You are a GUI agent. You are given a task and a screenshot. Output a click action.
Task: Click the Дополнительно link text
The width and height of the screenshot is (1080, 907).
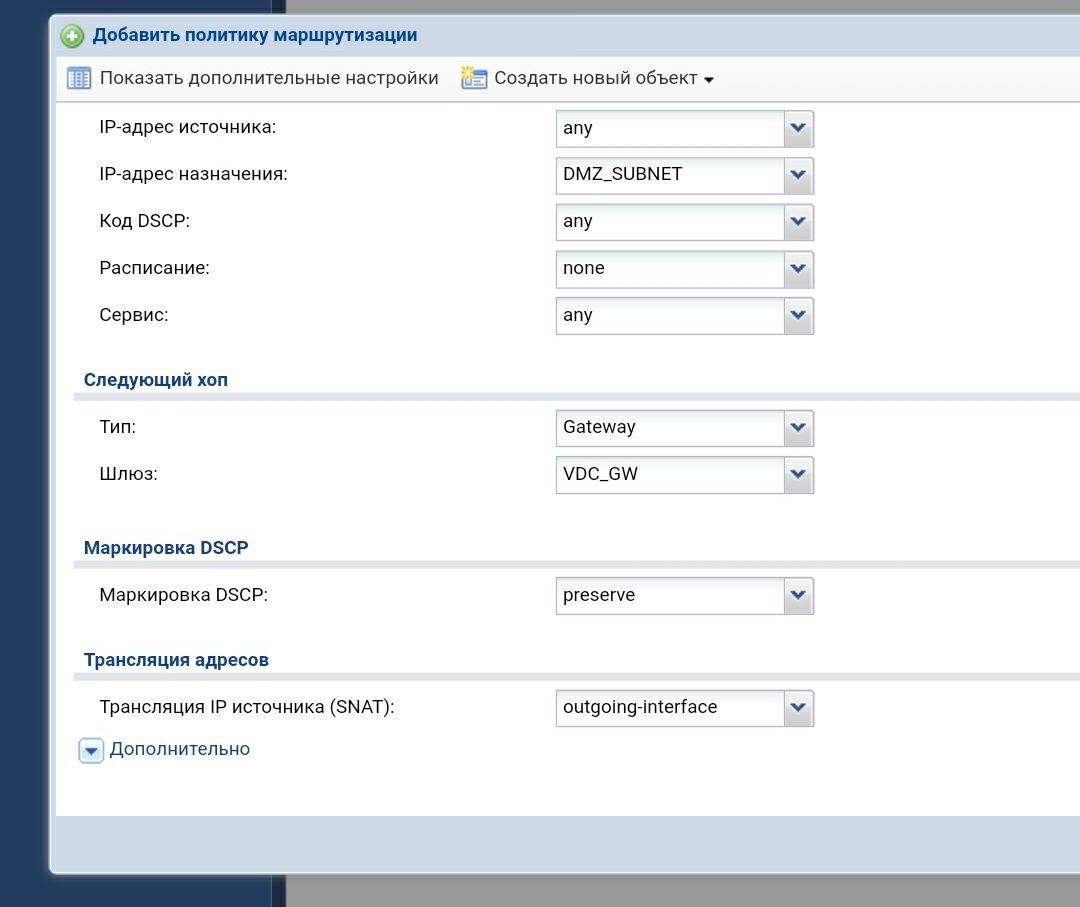180,749
